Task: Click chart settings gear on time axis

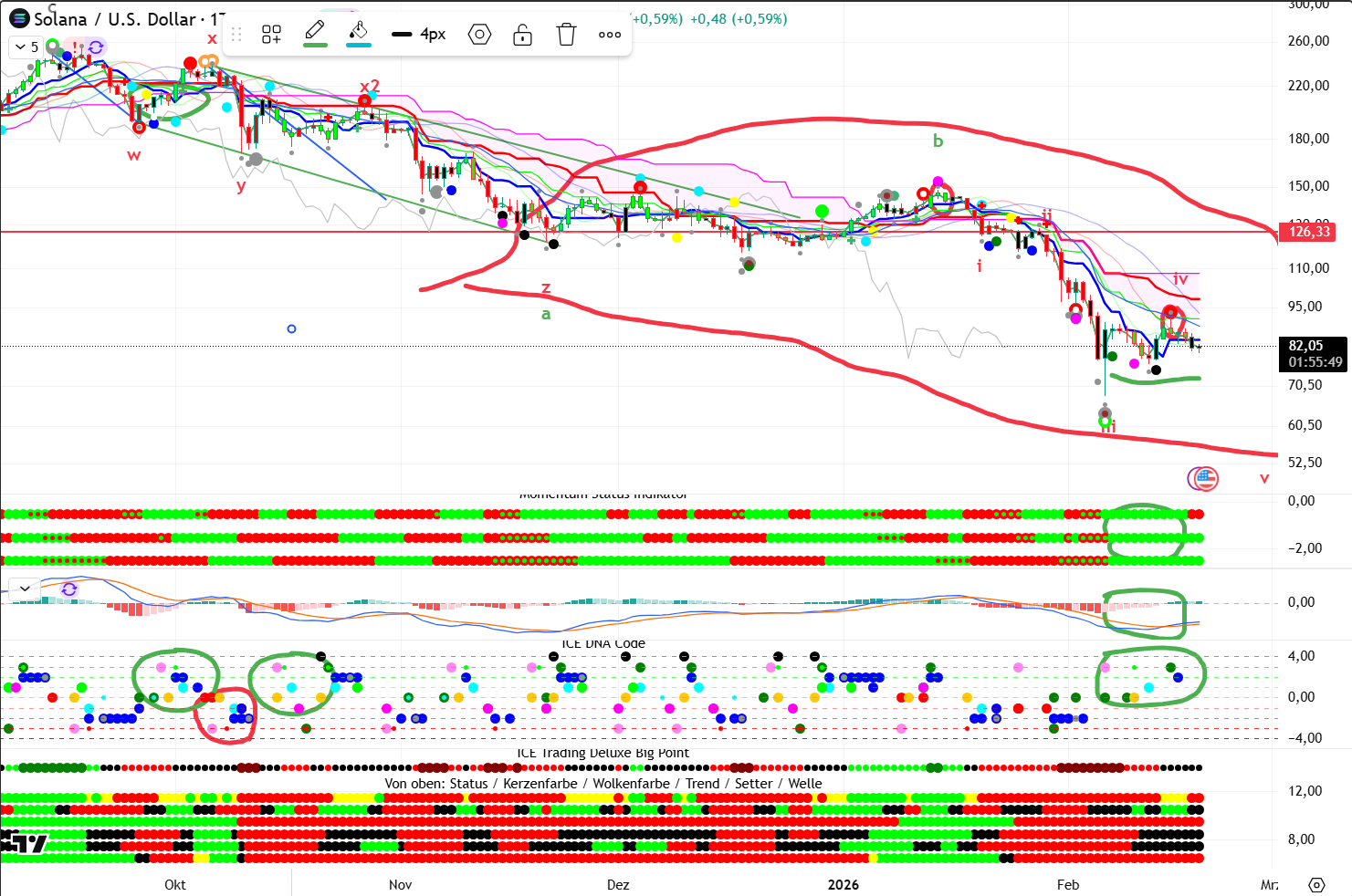Action: 1315,884
